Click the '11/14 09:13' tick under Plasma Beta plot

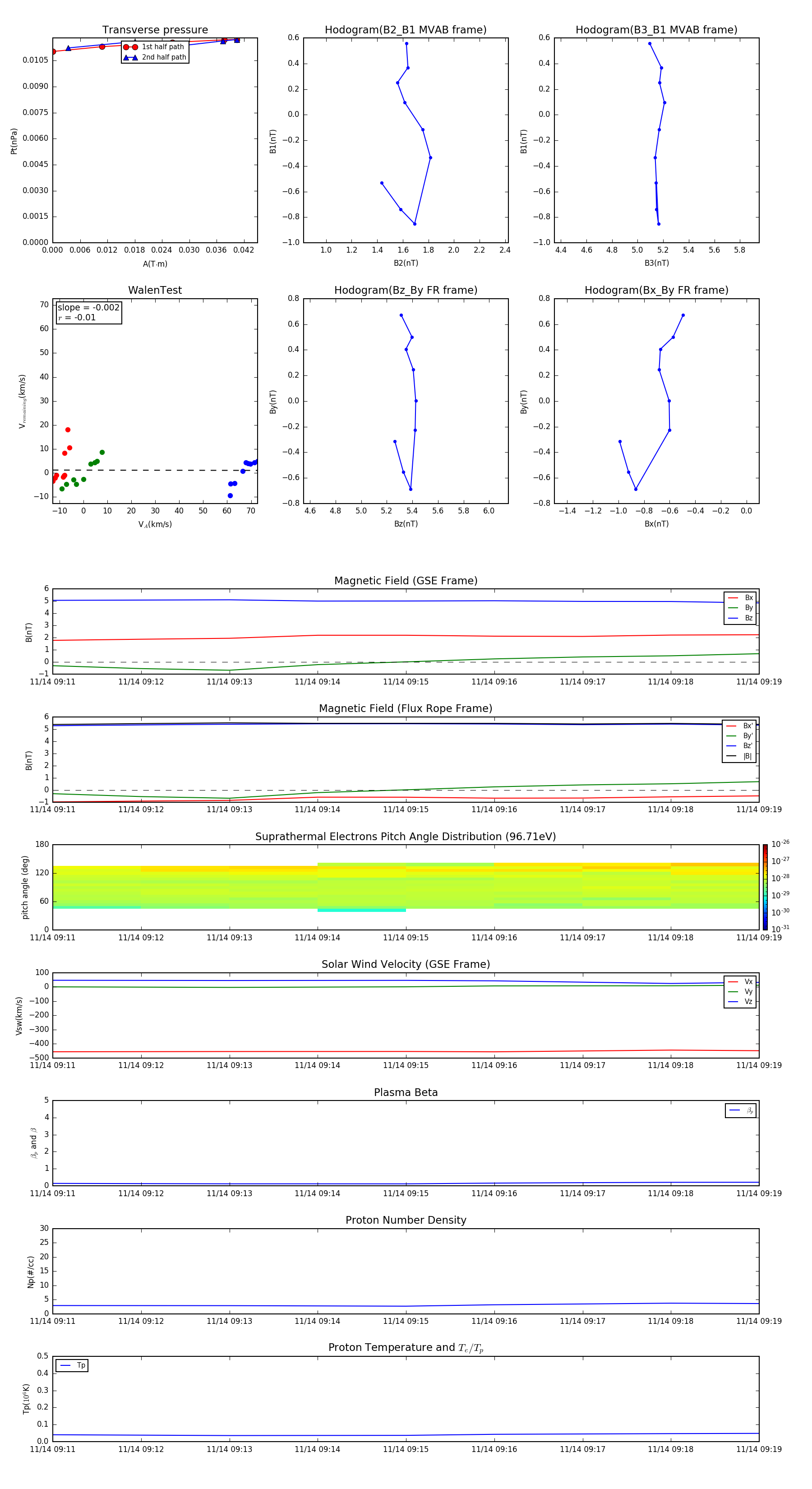click(230, 1193)
